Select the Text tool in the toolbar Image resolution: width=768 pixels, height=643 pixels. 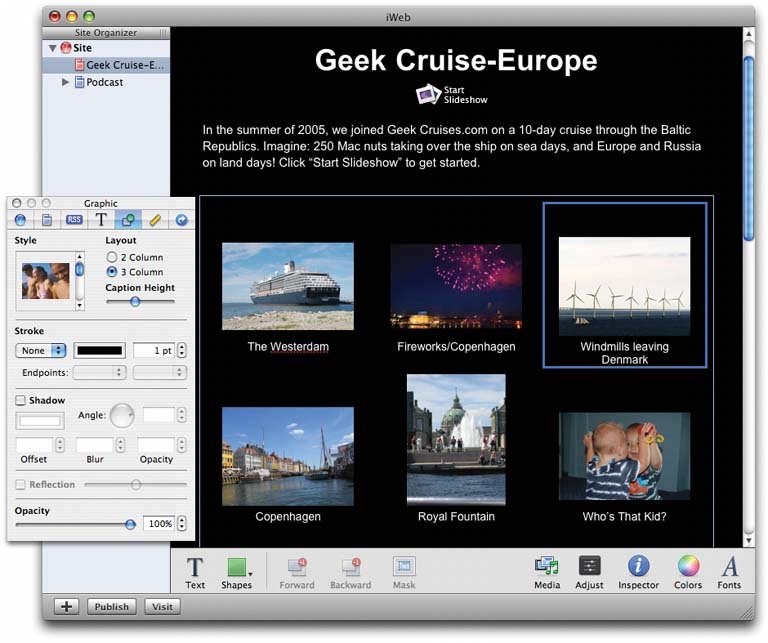[195, 572]
